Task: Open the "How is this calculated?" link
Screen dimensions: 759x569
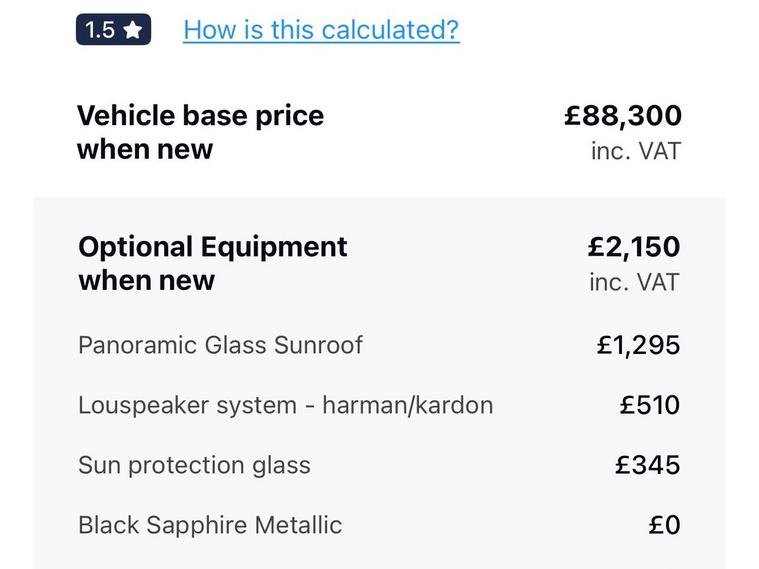Action: tap(321, 30)
